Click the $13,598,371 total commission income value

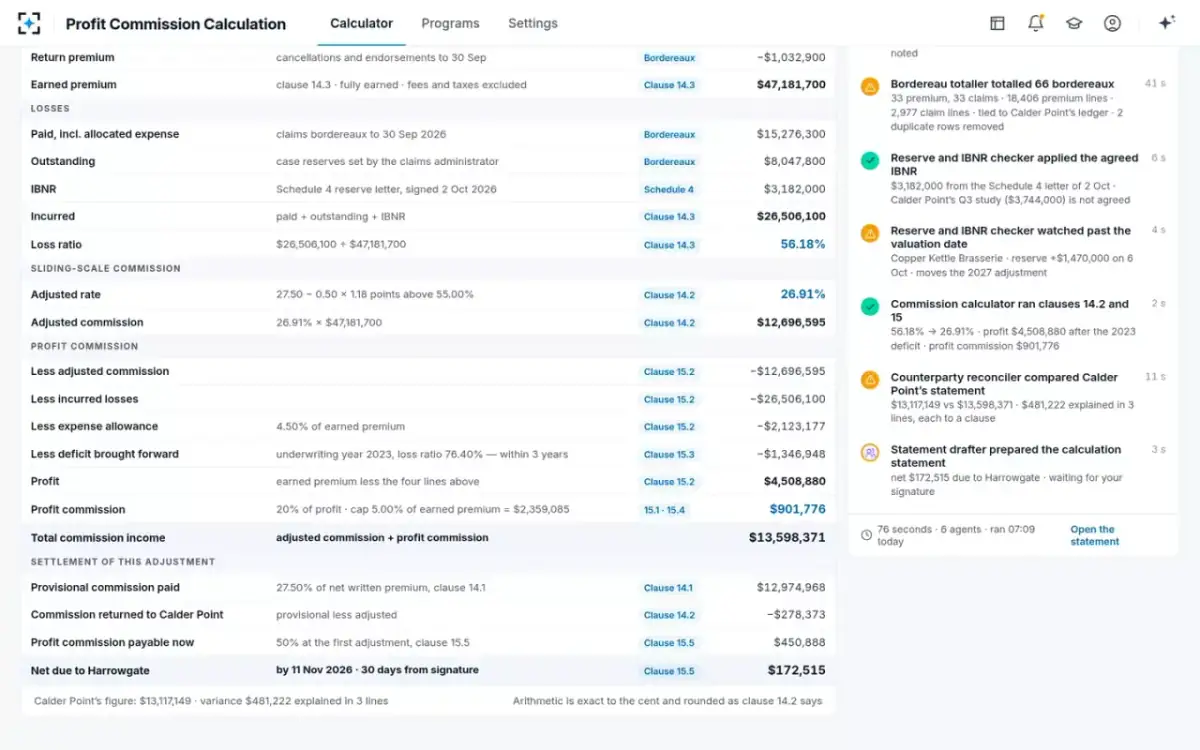tap(787, 537)
